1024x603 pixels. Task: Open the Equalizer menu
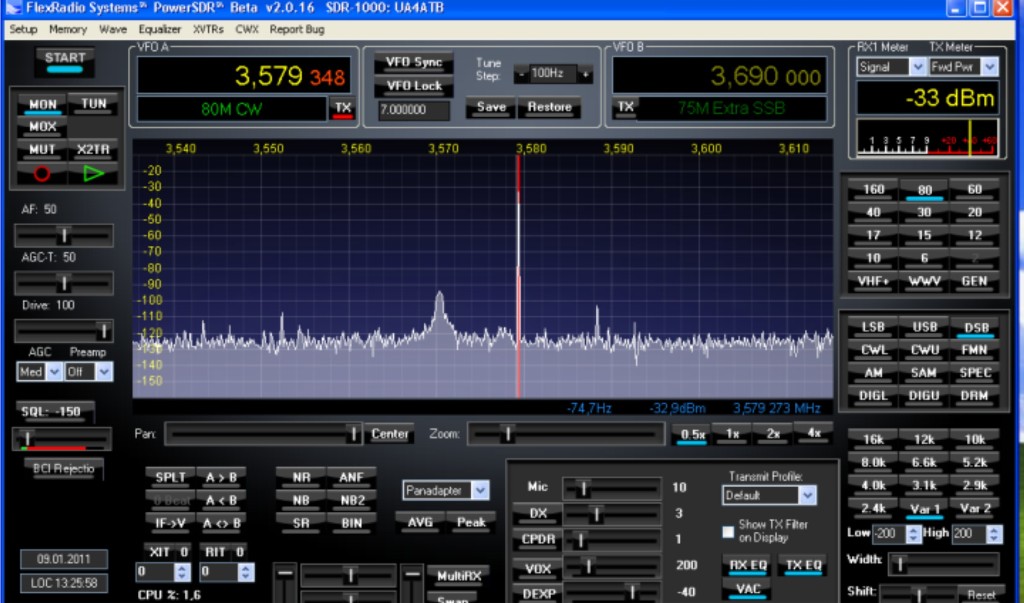tap(160, 29)
